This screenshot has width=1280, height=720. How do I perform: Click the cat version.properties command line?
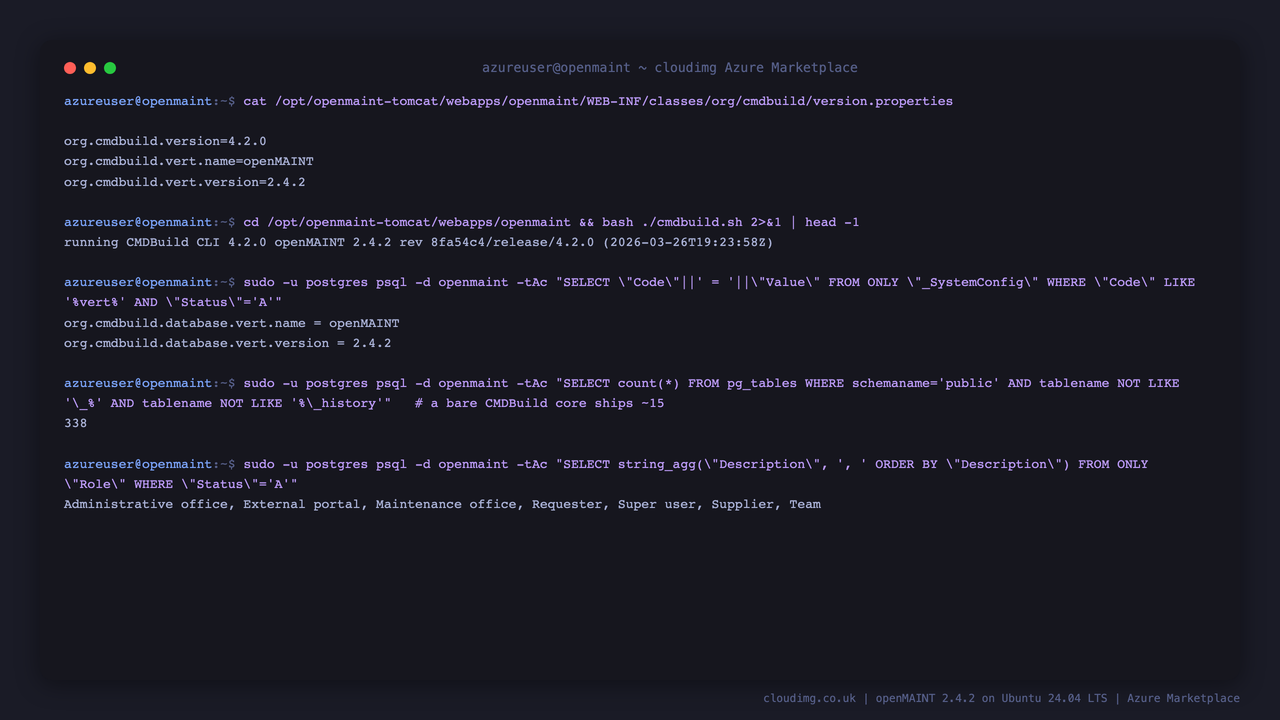[x=508, y=101]
